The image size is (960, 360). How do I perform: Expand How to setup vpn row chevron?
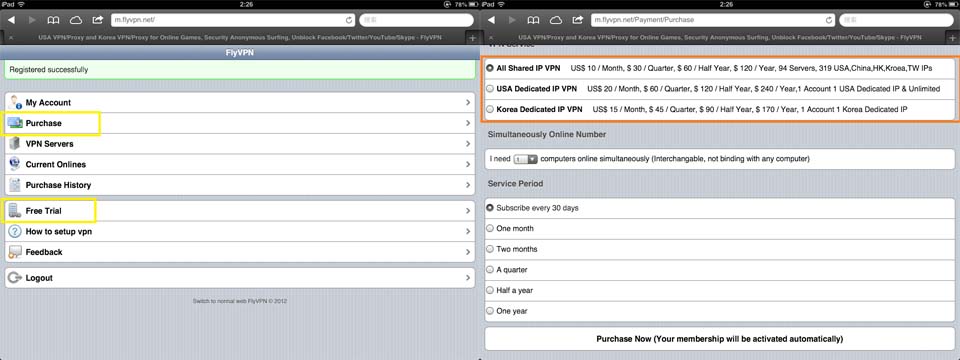coord(468,232)
